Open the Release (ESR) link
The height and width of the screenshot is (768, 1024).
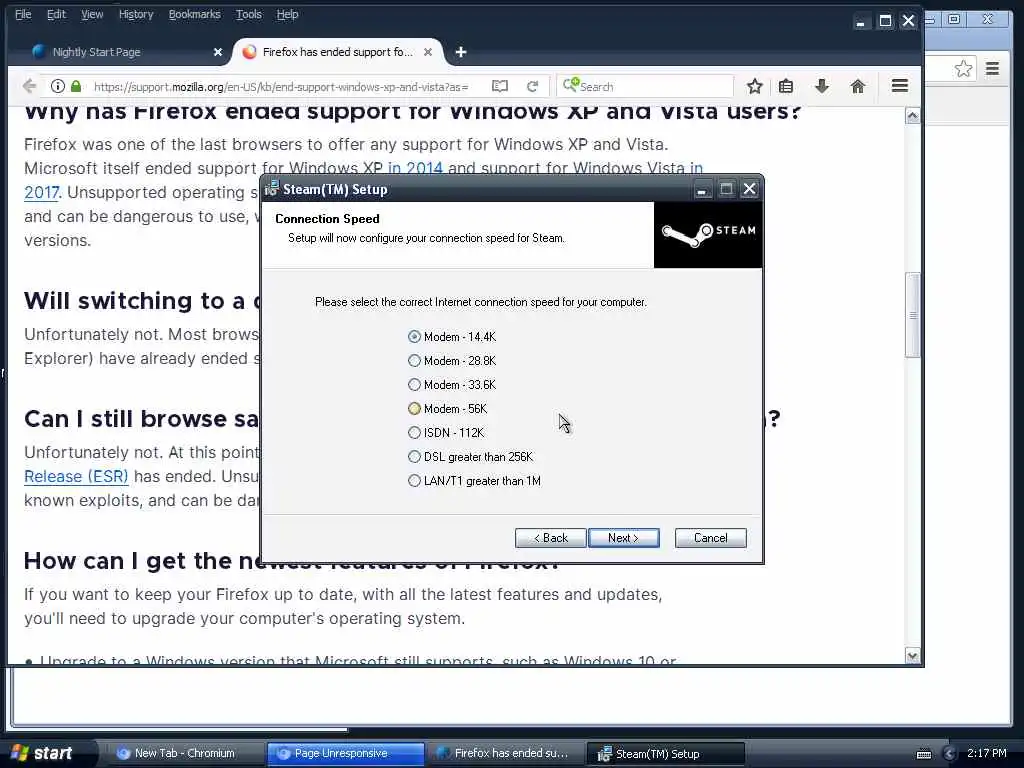(76, 477)
